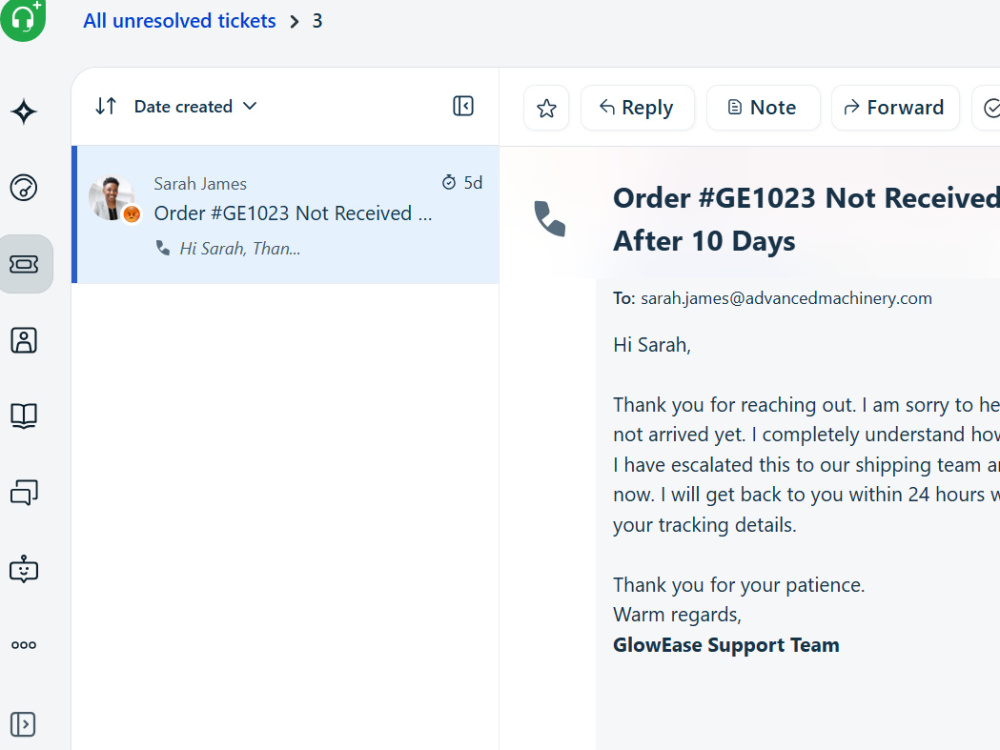This screenshot has height=750, width=1000.
Task: Toggle the sort order arrows icon
Action: point(106,106)
